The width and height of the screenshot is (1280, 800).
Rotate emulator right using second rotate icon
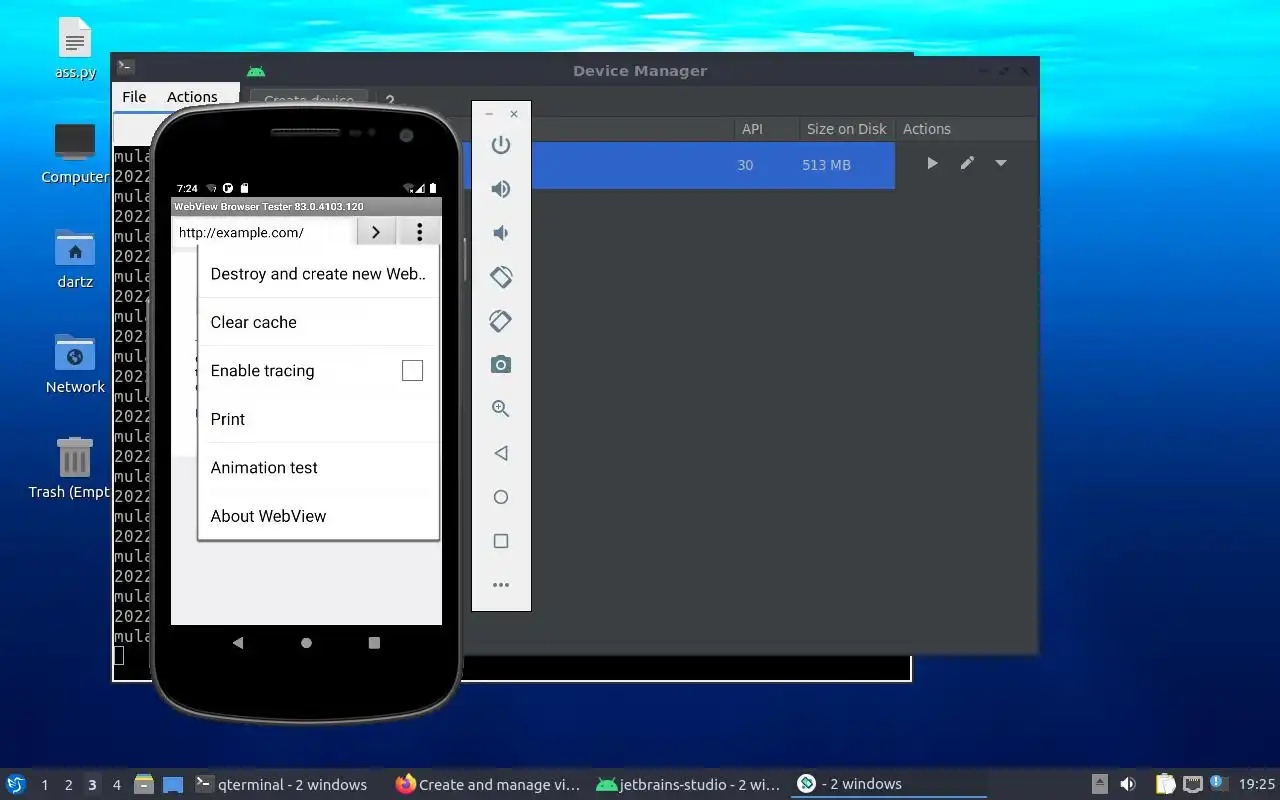[501, 321]
